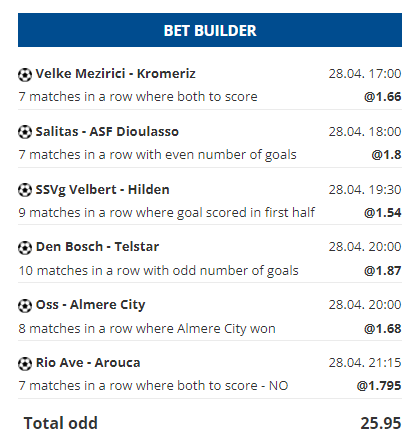Click the BET BUILDER header bar
Viewport: 420px width, 447px height.
(x=210, y=30)
